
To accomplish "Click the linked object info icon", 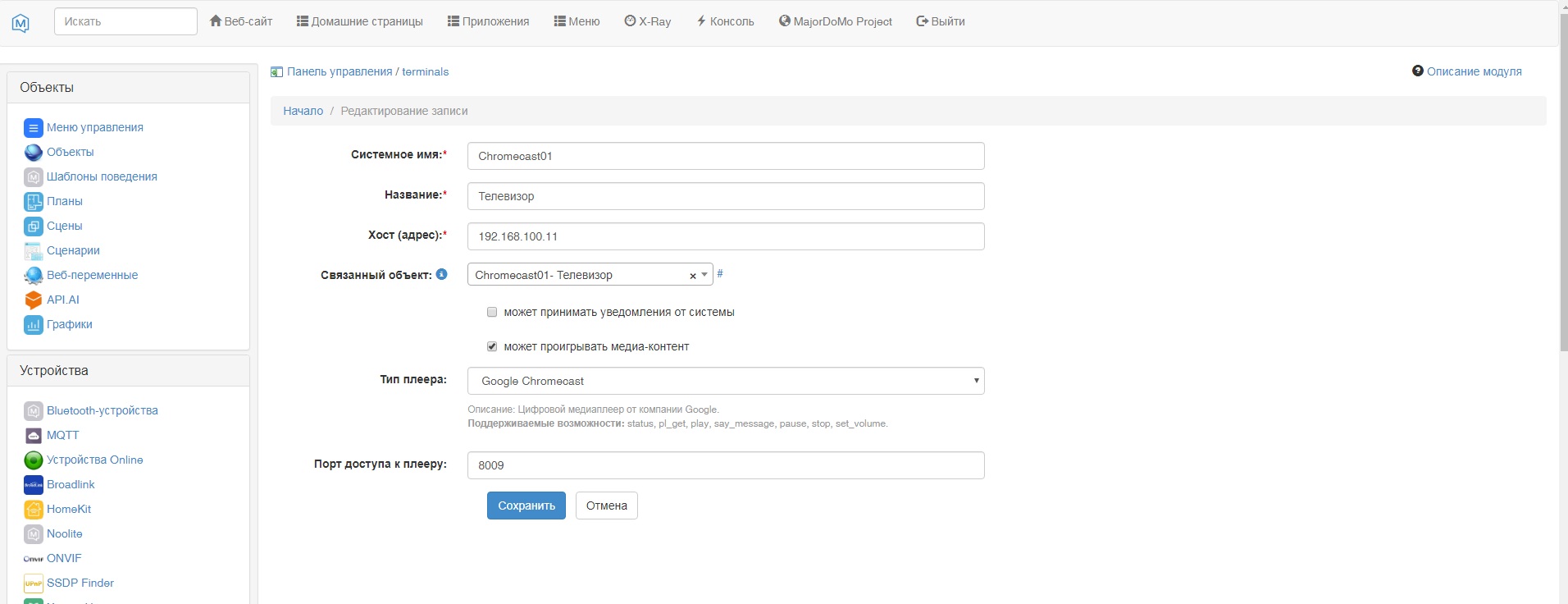I will click(x=441, y=274).
